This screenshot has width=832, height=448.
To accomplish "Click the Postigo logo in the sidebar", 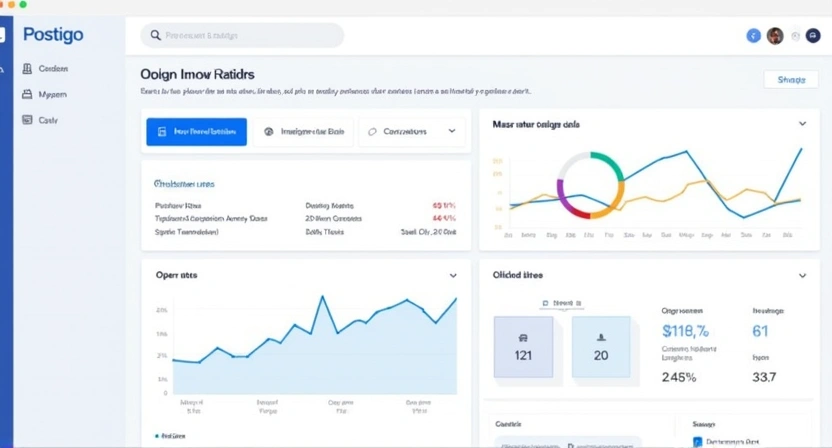I will point(53,35).
